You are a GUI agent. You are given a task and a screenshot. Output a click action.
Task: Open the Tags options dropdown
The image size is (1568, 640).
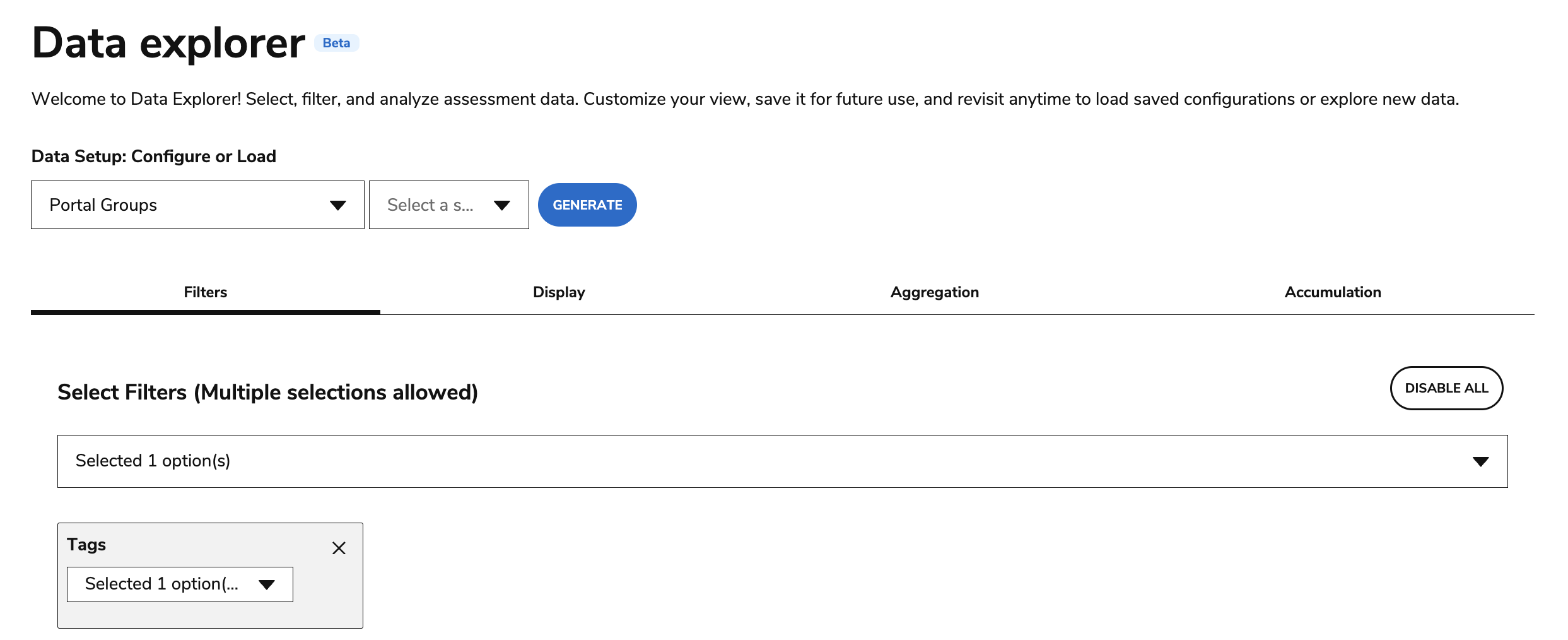coord(180,584)
